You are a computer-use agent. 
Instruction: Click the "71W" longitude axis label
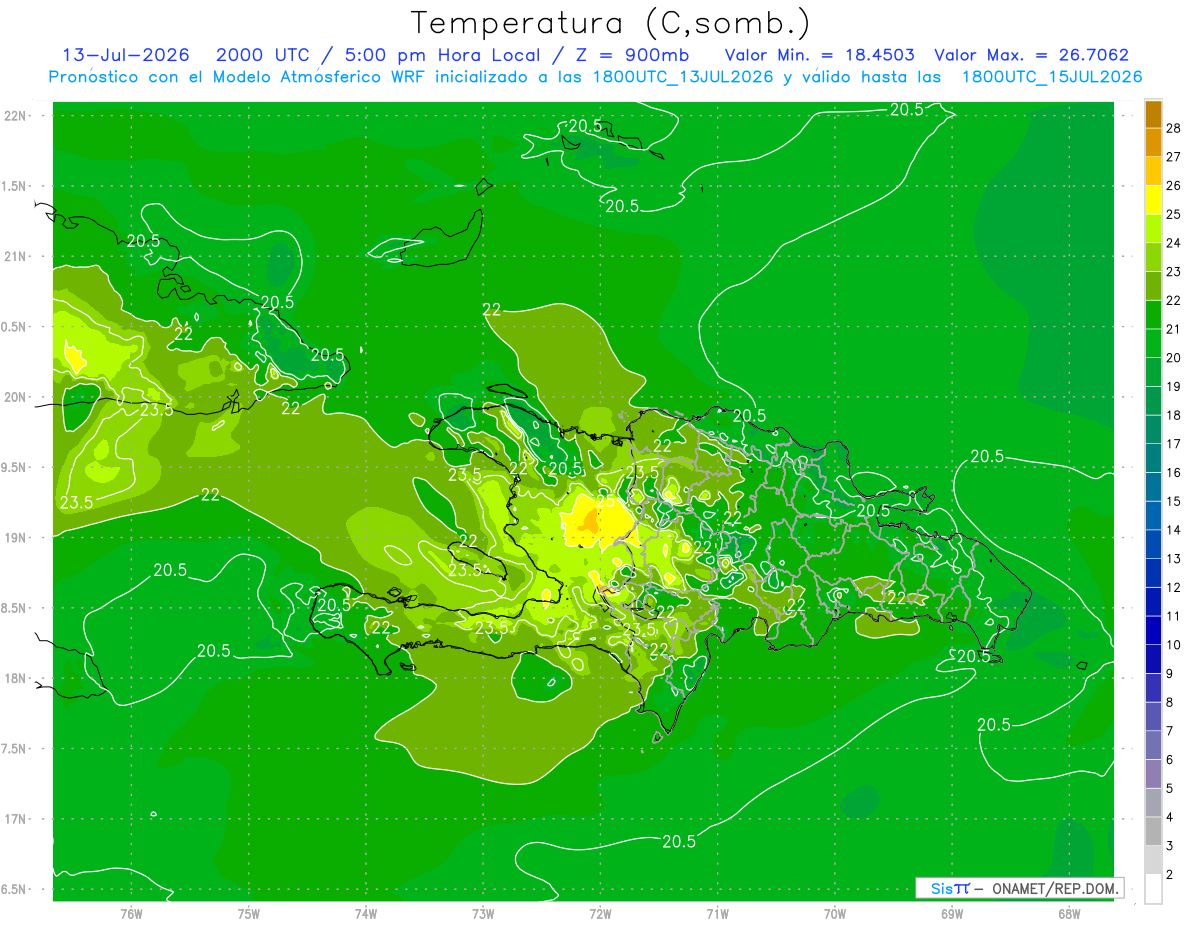coord(717,914)
